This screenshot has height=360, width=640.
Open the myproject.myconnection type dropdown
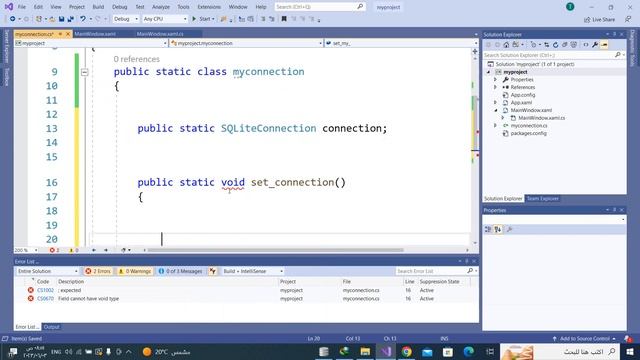246,43
